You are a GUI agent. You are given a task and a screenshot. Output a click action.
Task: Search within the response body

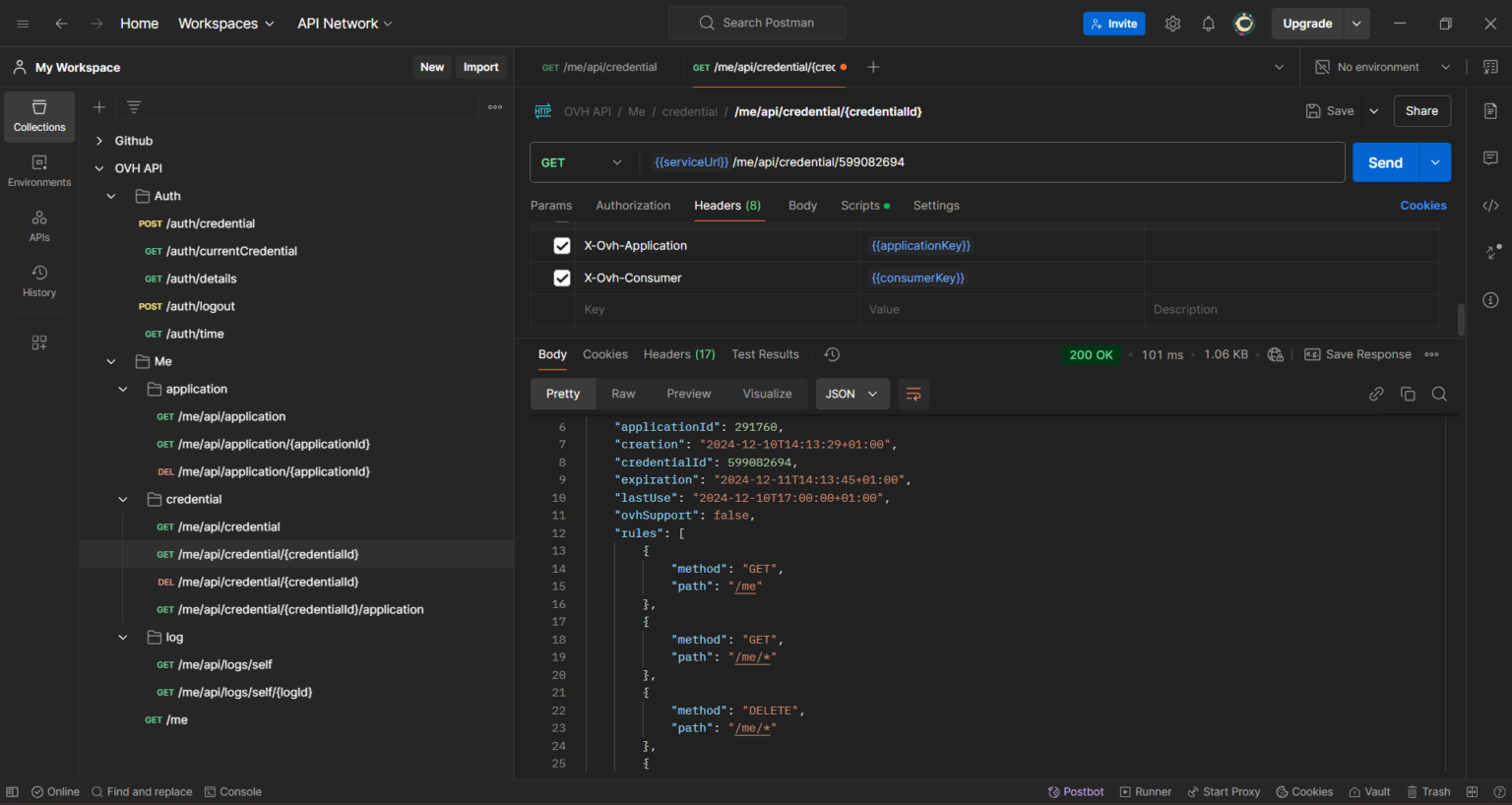(1439, 393)
